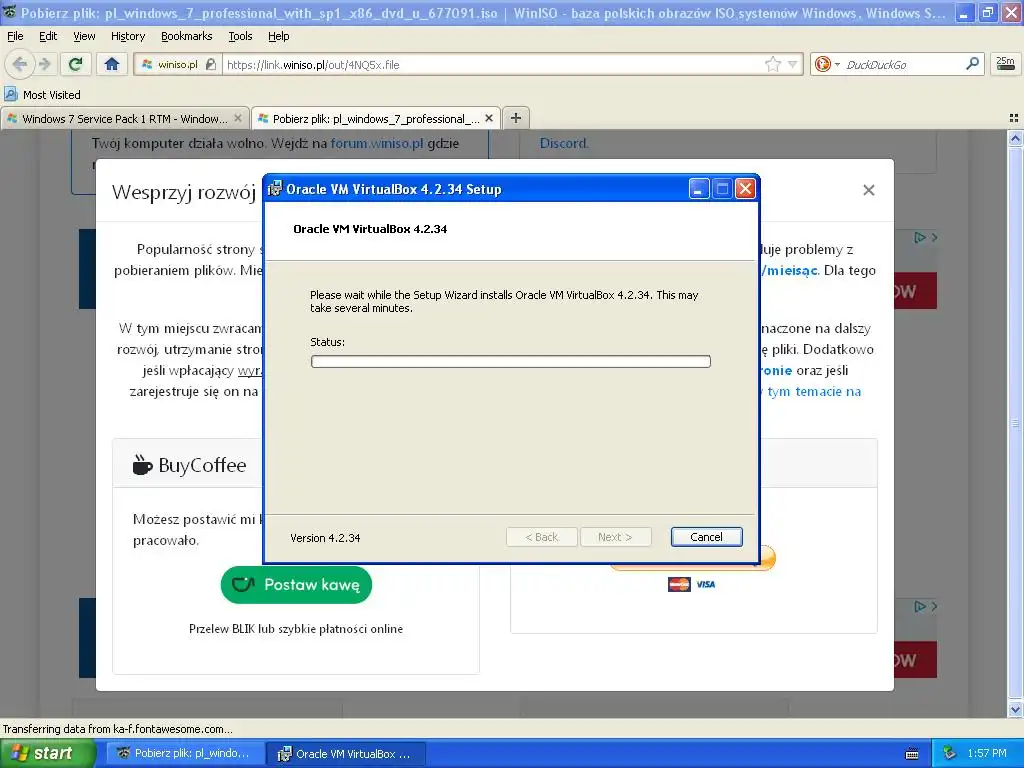Screen dimensions: 1024x768
Task: Click the on-screen keyboard tray icon
Action: (x=912, y=754)
